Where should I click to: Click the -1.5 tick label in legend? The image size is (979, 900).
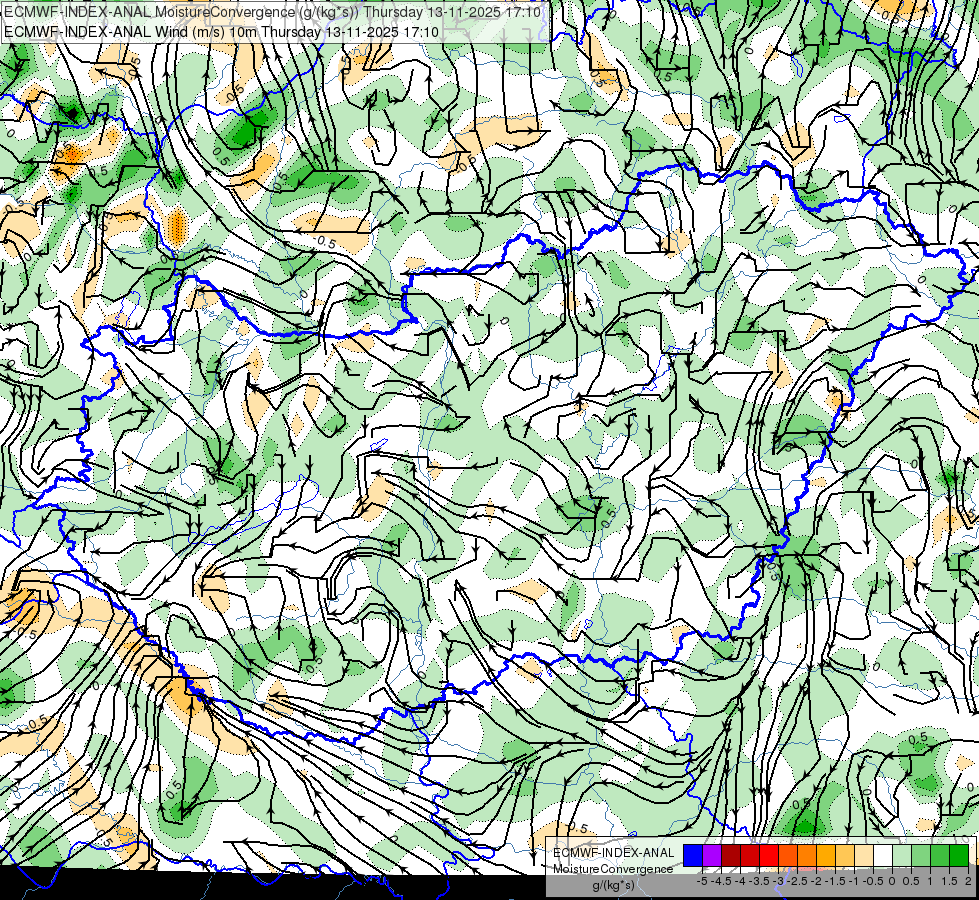click(835, 881)
